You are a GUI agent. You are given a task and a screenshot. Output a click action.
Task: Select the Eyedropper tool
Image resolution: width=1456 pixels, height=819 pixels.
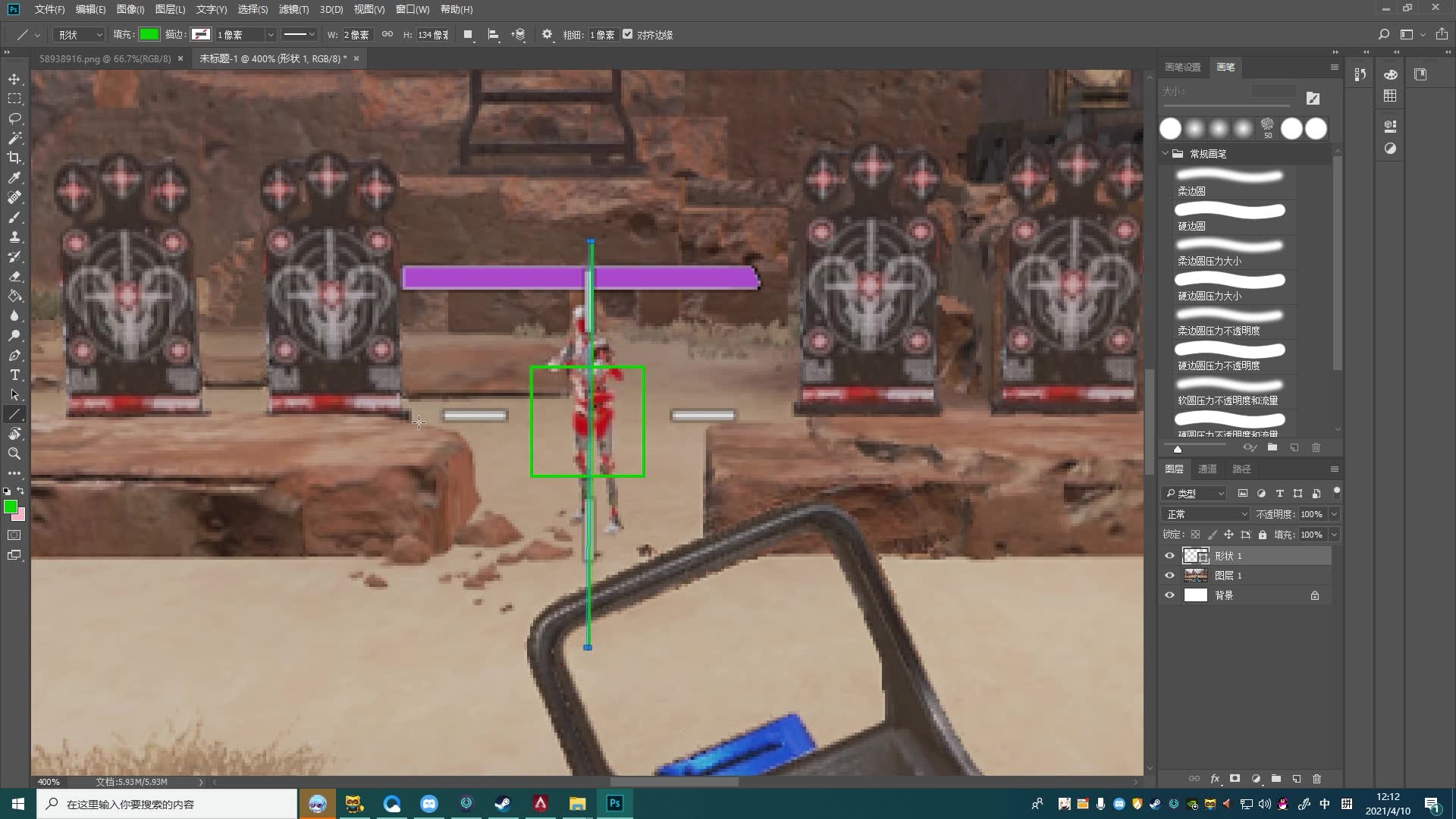pos(14,177)
